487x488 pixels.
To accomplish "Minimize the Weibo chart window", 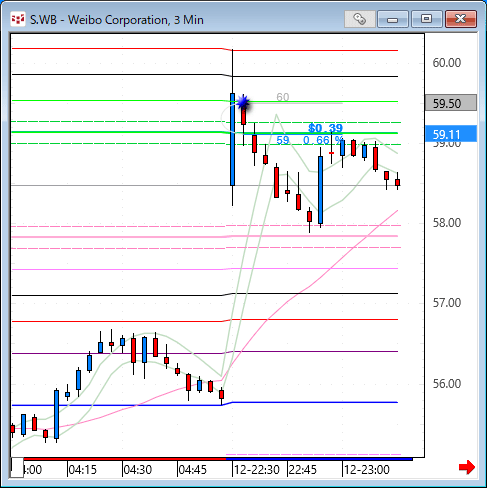I will pyautogui.click(x=393, y=19).
